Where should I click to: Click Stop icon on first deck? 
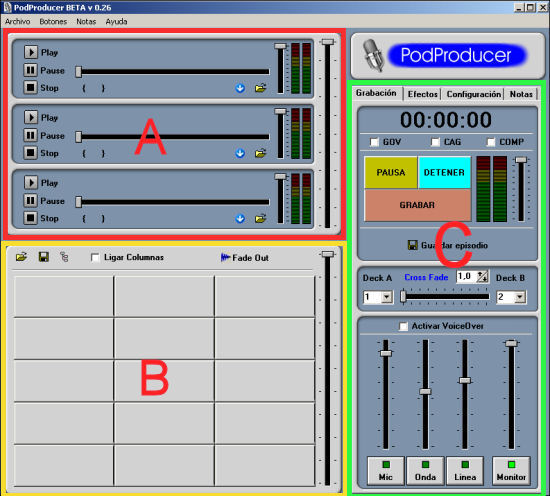point(31,87)
